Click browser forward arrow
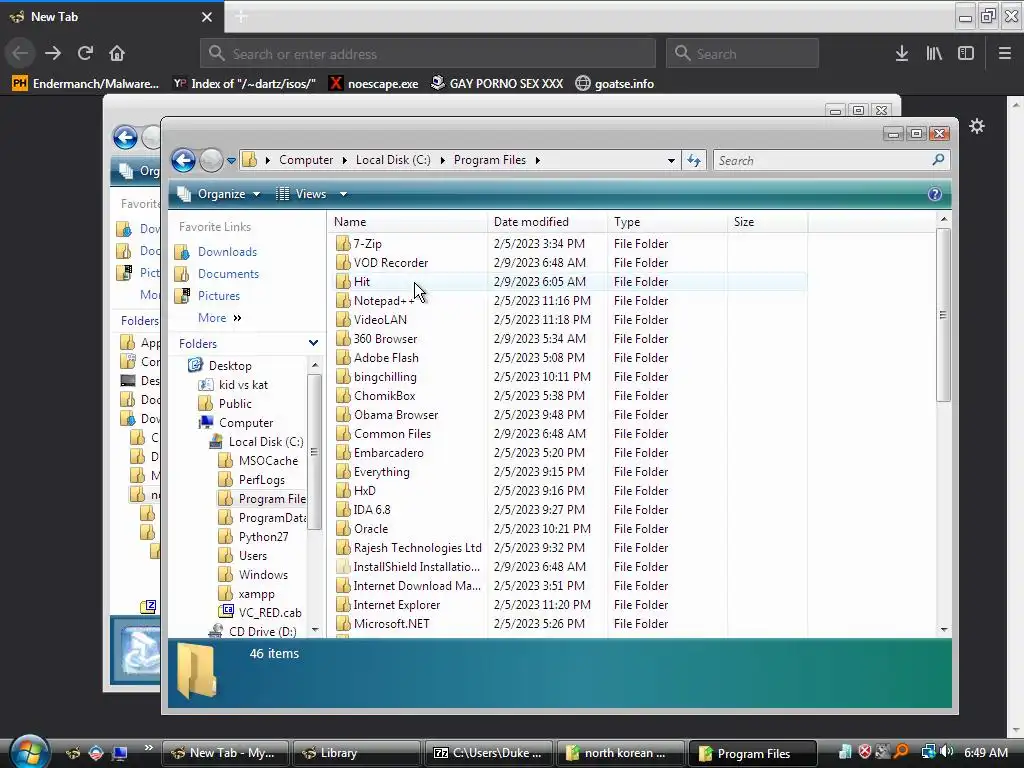1024x768 pixels. 53,53
